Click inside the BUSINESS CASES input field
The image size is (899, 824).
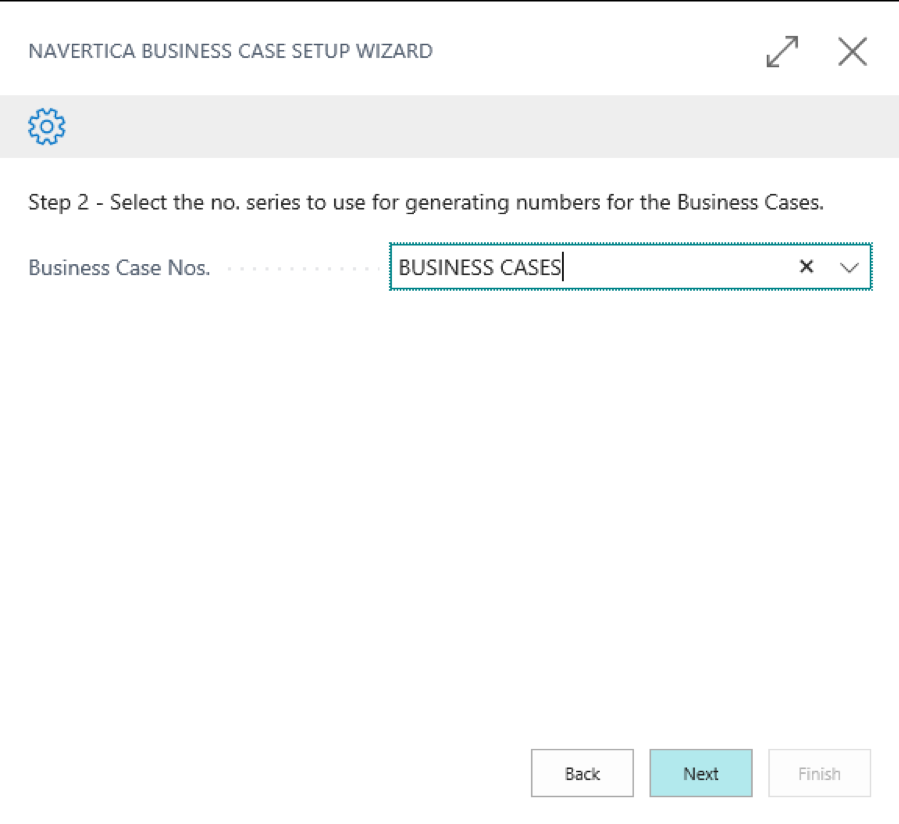(591, 267)
